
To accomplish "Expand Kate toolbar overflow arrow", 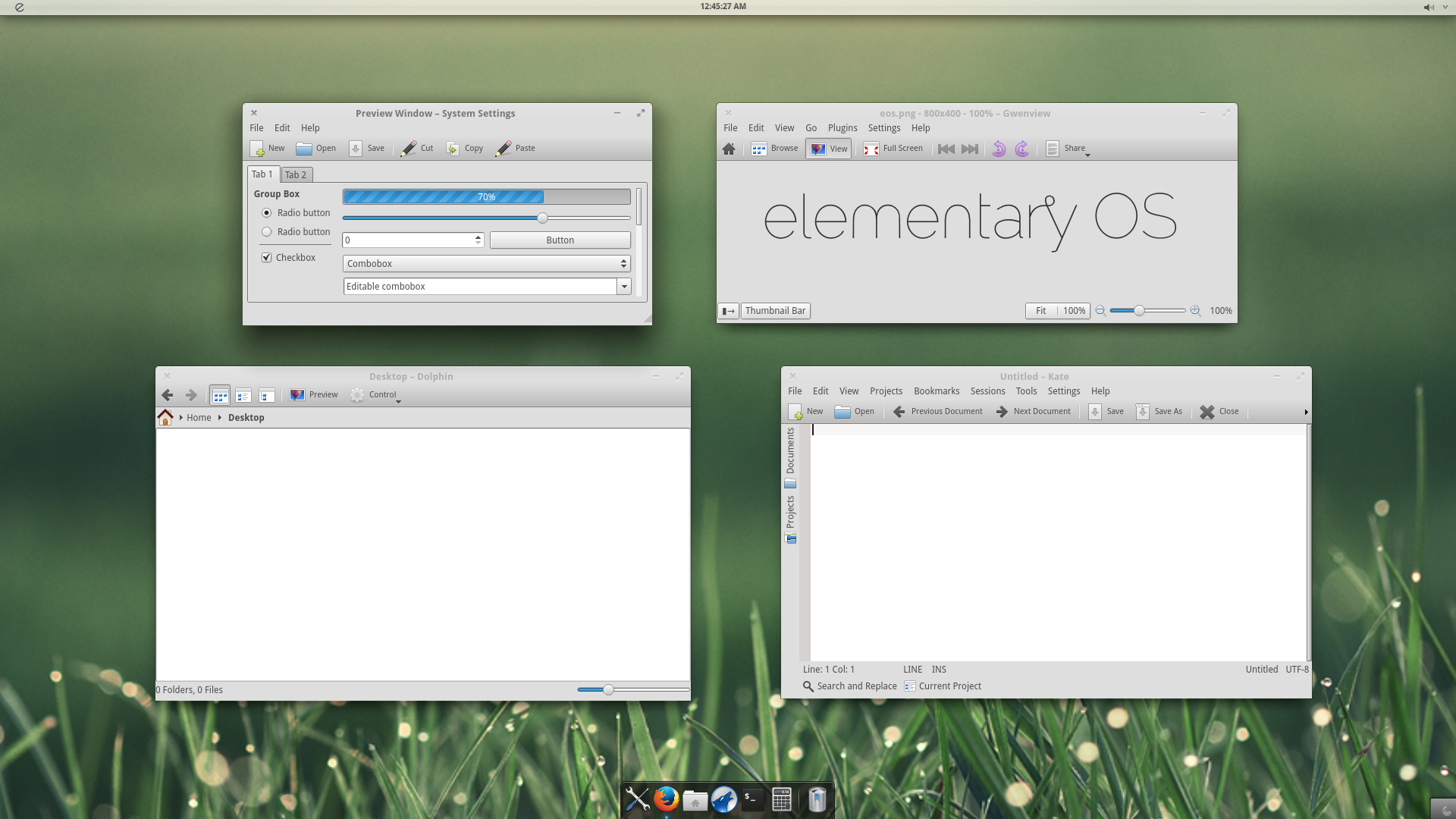I will click(1306, 413).
